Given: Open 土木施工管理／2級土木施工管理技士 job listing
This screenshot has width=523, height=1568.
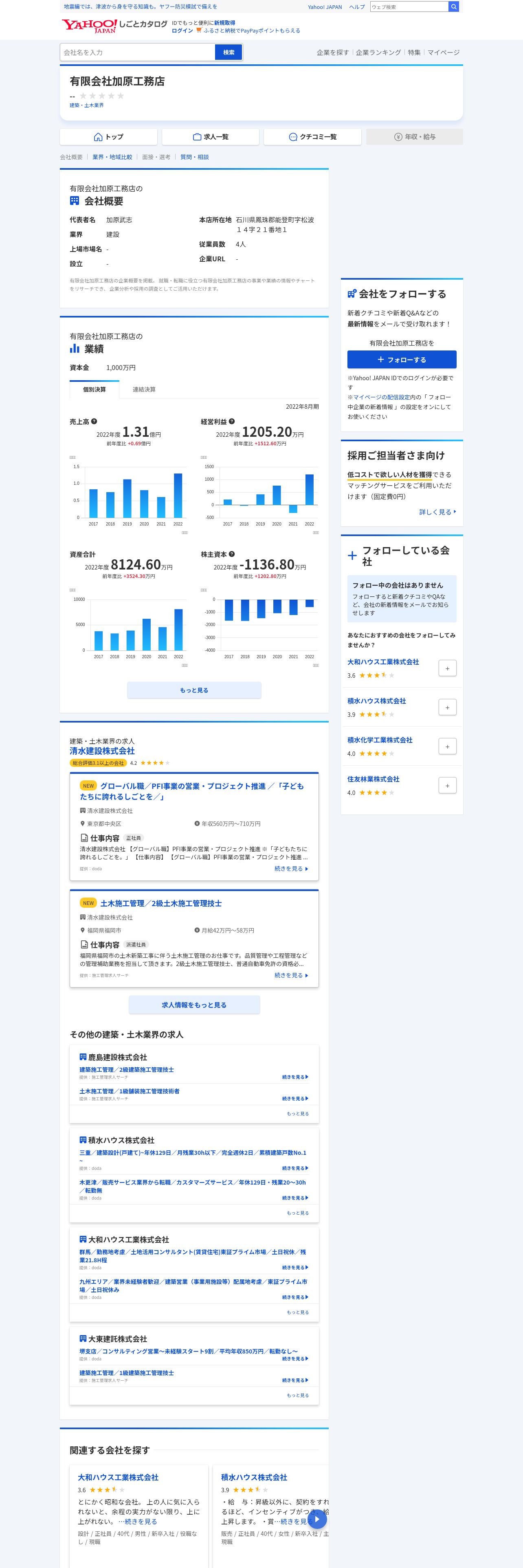Looking at the screenshot, I should click(x=161, y=903).
